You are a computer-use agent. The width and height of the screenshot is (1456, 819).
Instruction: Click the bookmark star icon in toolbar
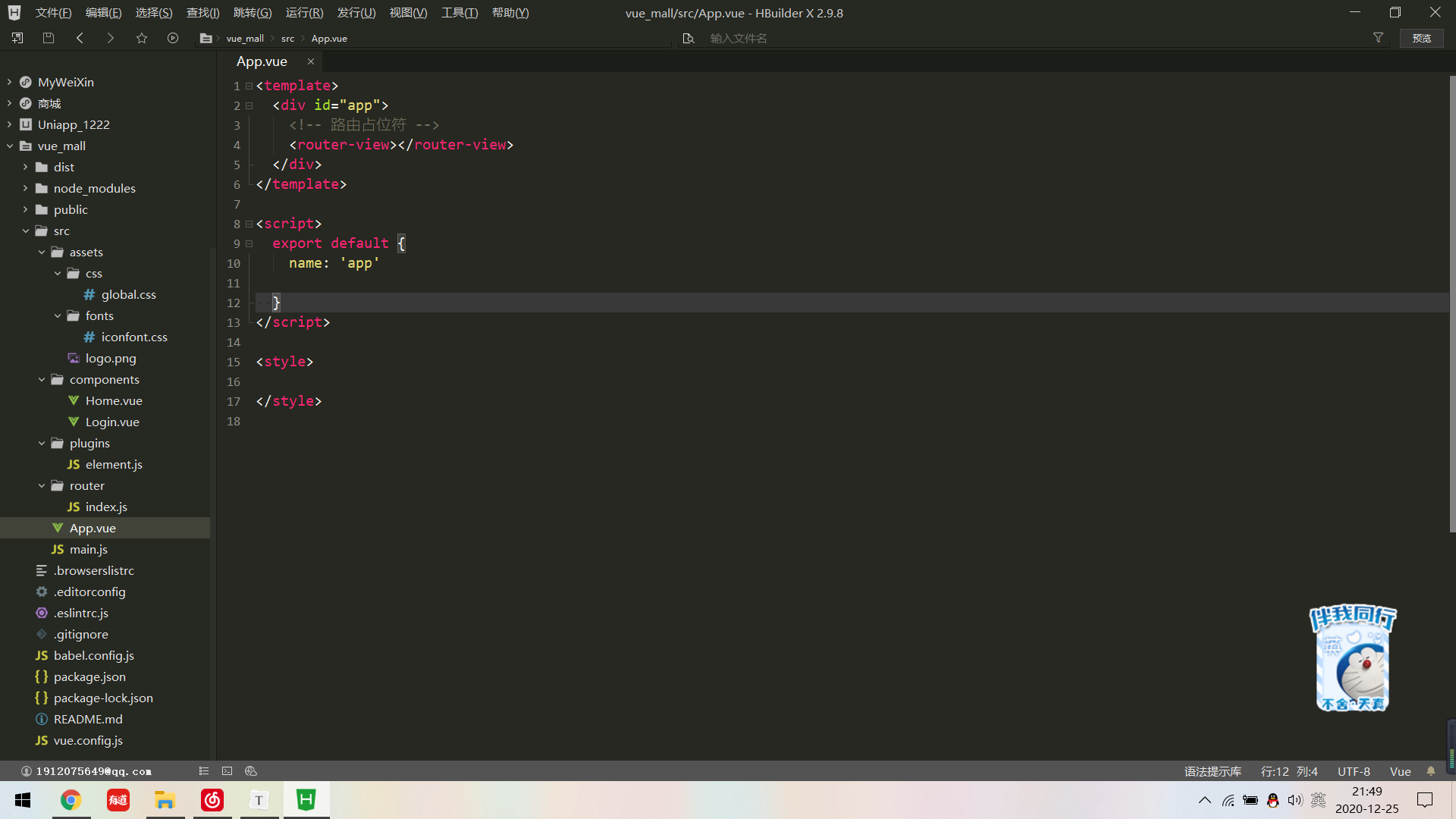(142, 38)
